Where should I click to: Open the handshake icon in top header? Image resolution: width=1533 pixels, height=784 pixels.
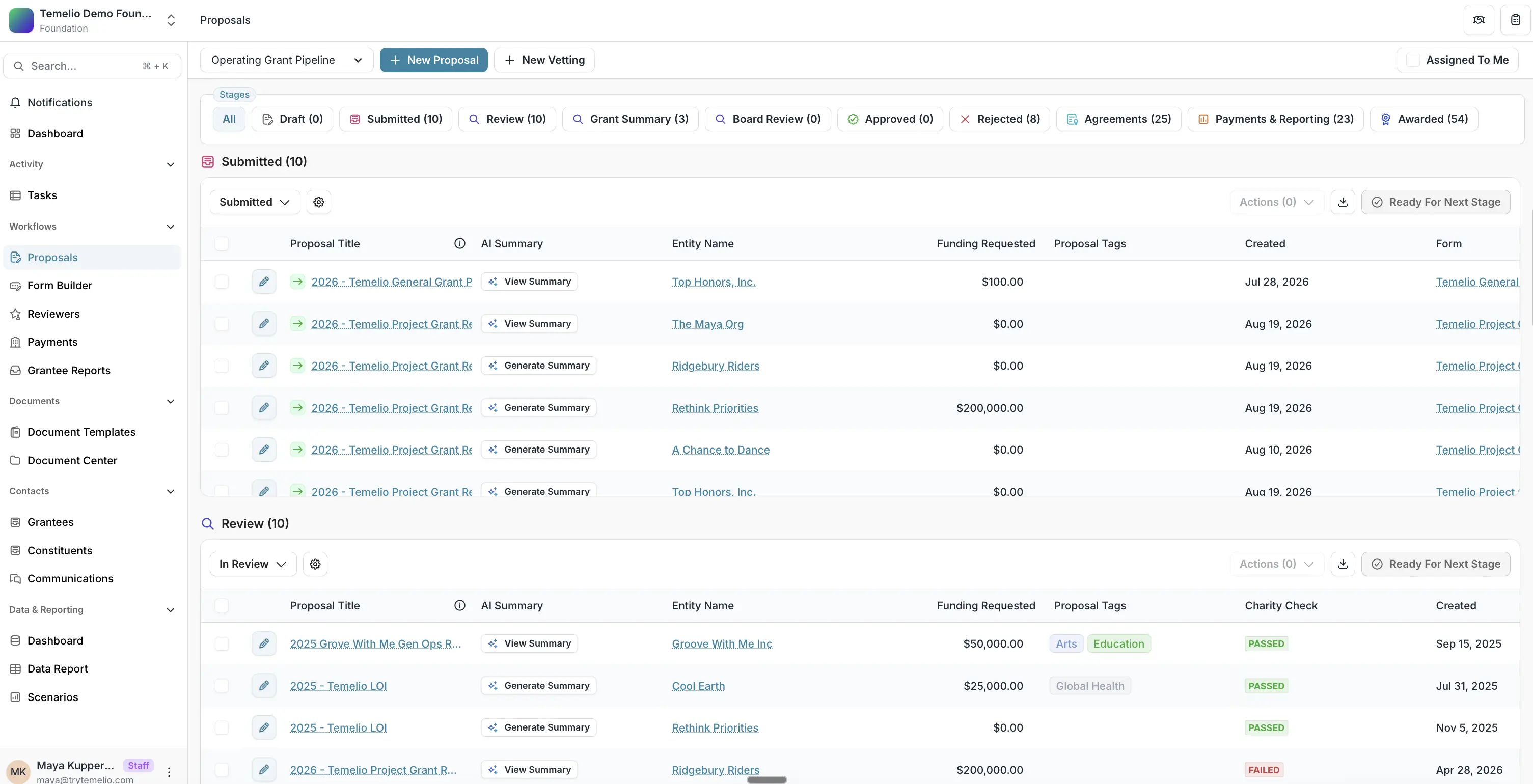pyautogui.click(x=1478, y=20)
